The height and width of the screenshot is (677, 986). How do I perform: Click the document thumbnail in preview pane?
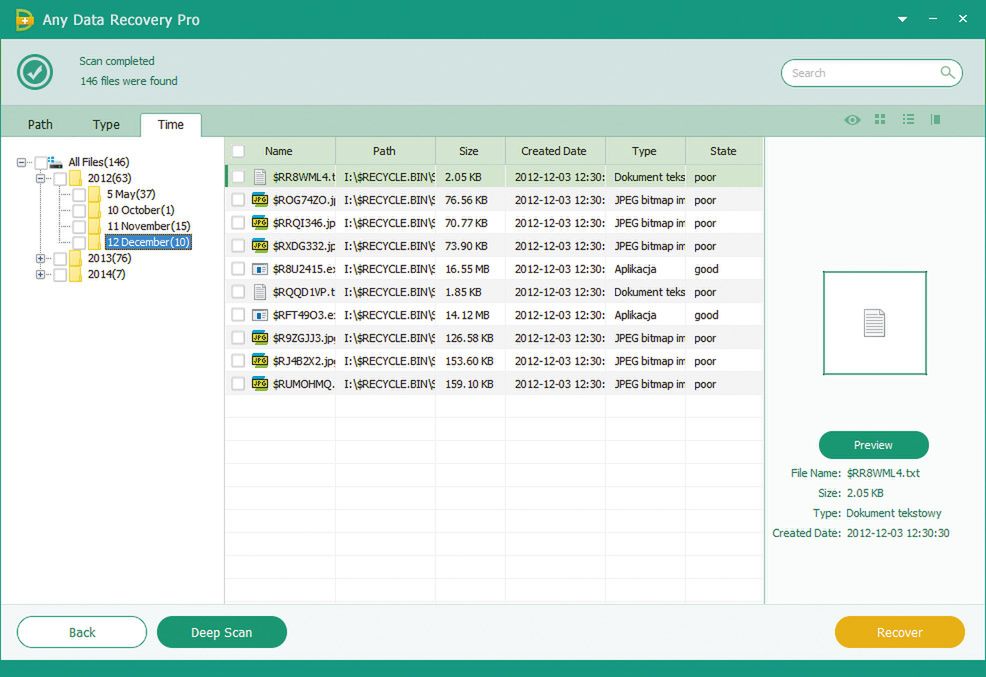click(x=874, y=323)
